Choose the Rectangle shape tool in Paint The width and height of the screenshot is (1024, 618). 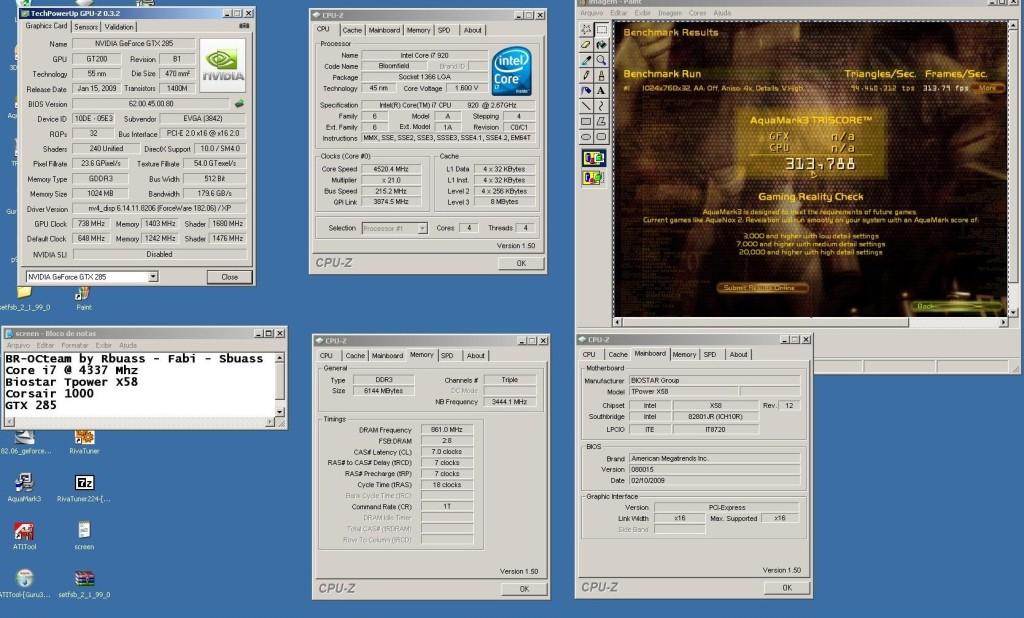pos(586,122)
